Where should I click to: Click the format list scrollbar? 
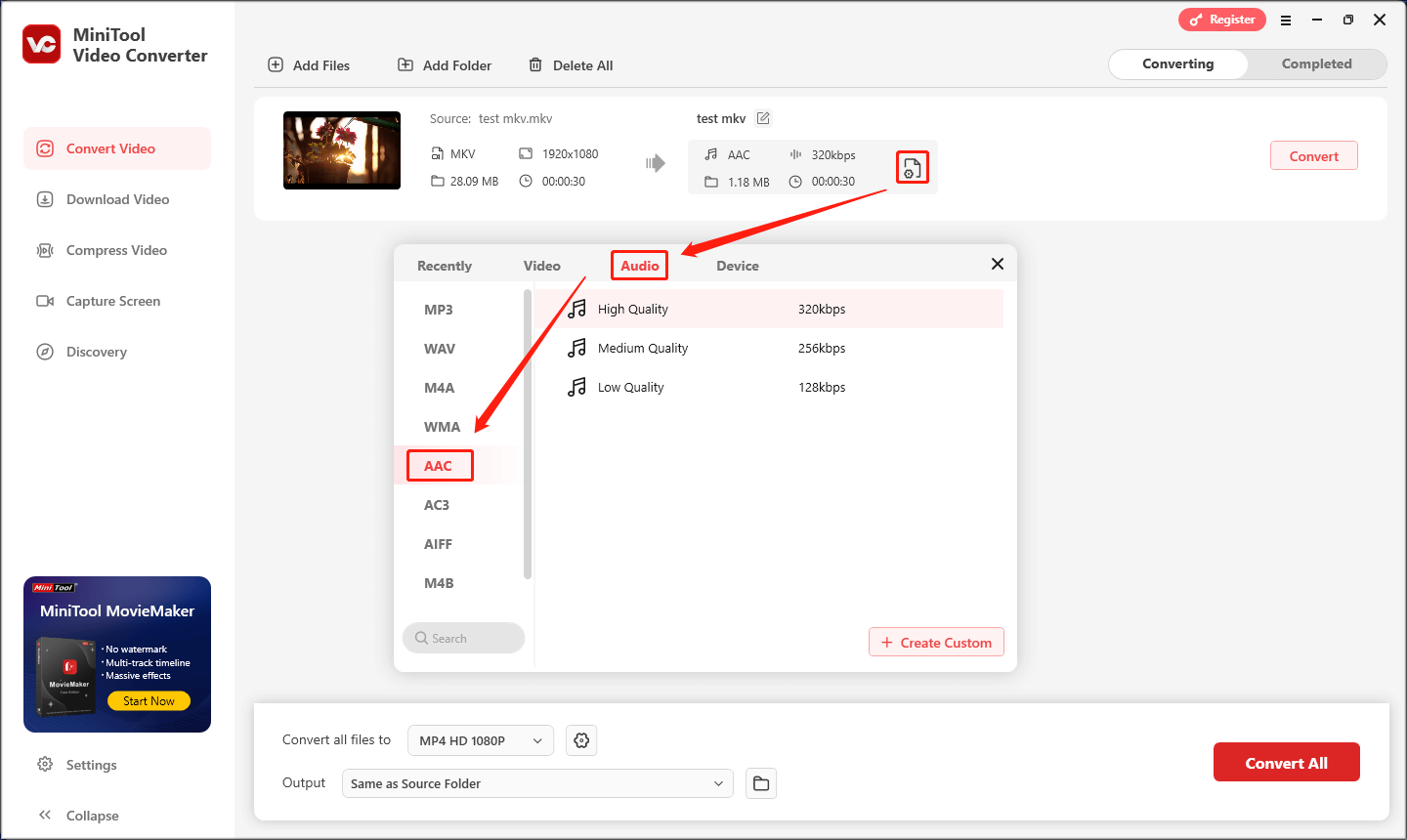tap(528, 435)
